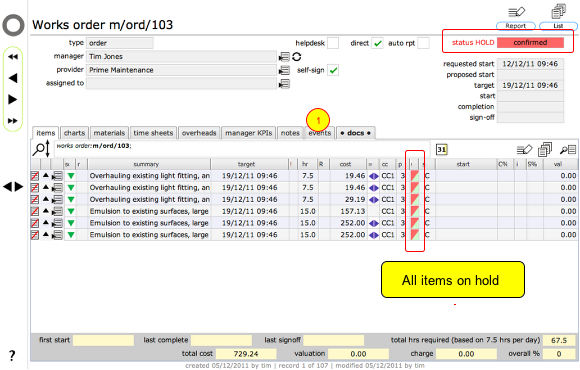
Task: Click the help question mark
Action: coord(12,356)
